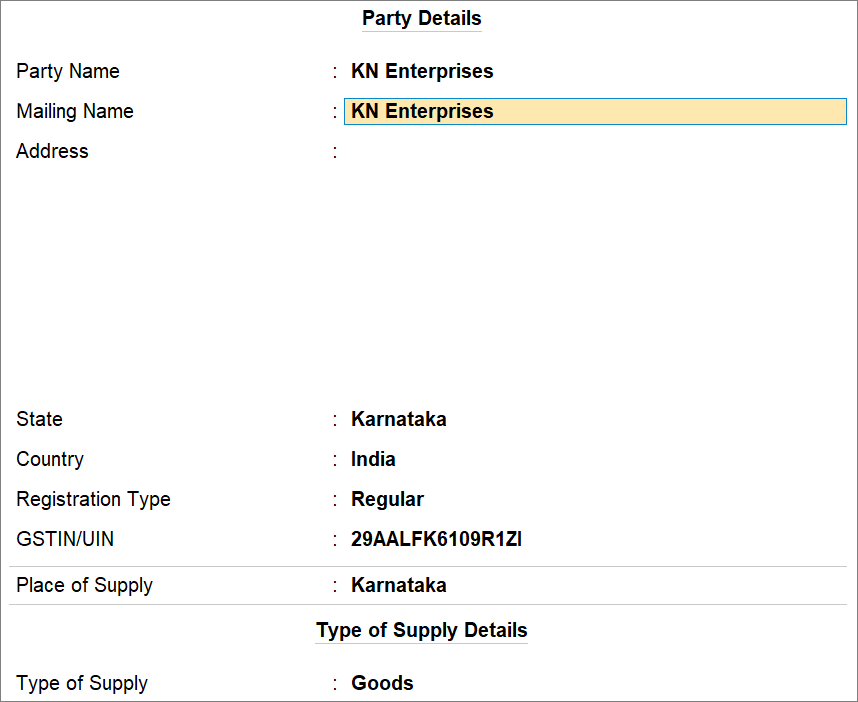
Task: Click the State label
Action: [39, 419]
